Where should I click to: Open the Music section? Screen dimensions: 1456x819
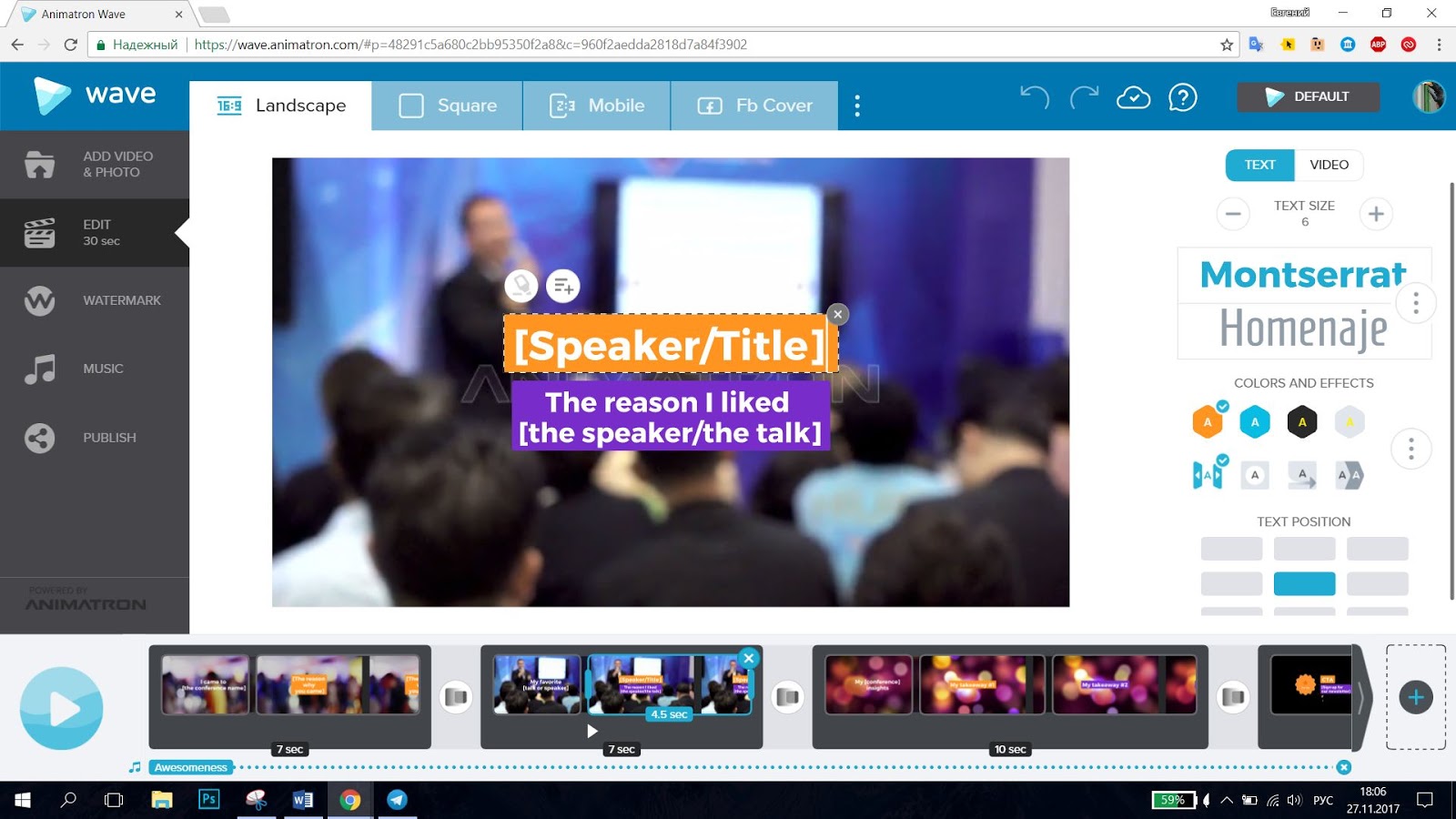point(95,369)
